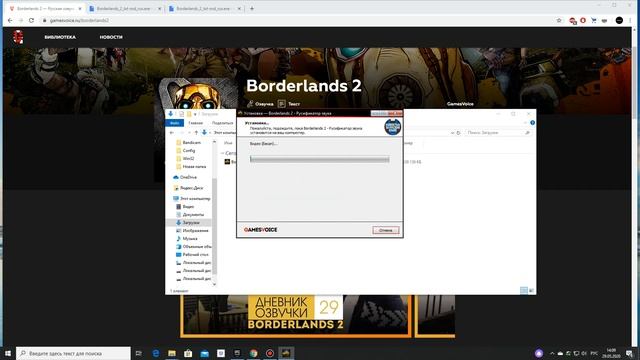Open the Поделиться ribbon tab in Explorer

(x=222, y=123)
